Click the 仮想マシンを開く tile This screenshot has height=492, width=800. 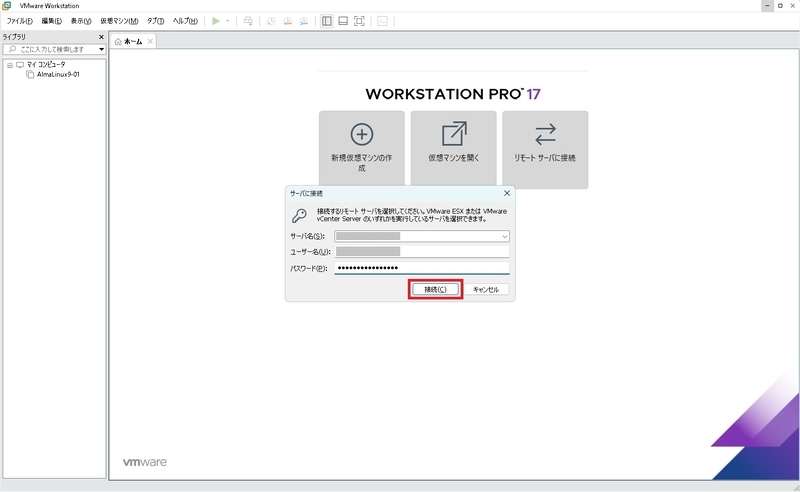[454, 149]
